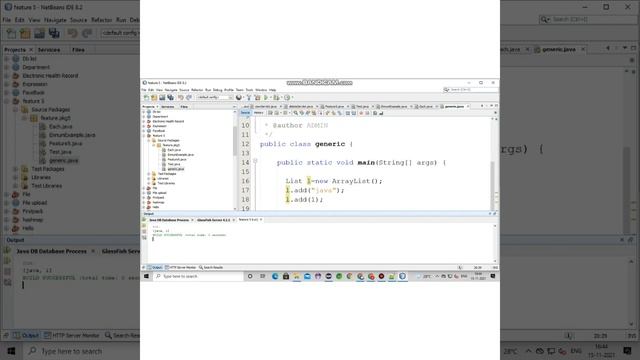Collapse feature.pkg5 package node in center tree
The height and width of the screenshot is (360, 640).
pyautogui.click(x=153, y=145)
